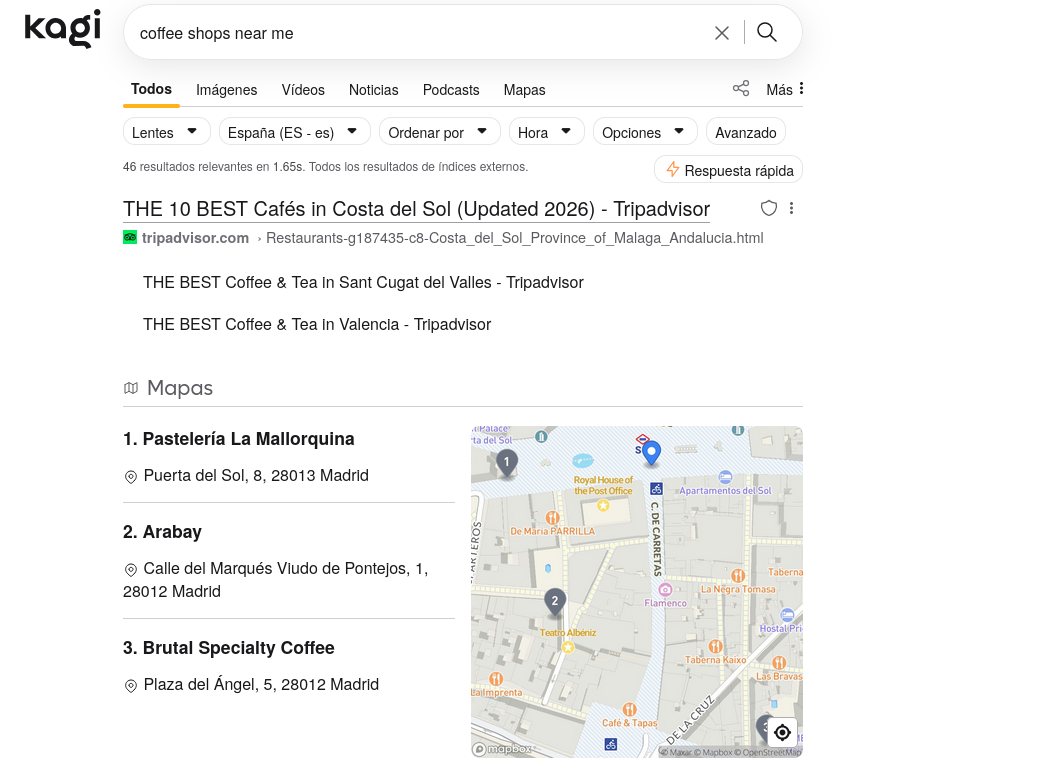Click the Mapbox logo on the map

coord(502,749)
